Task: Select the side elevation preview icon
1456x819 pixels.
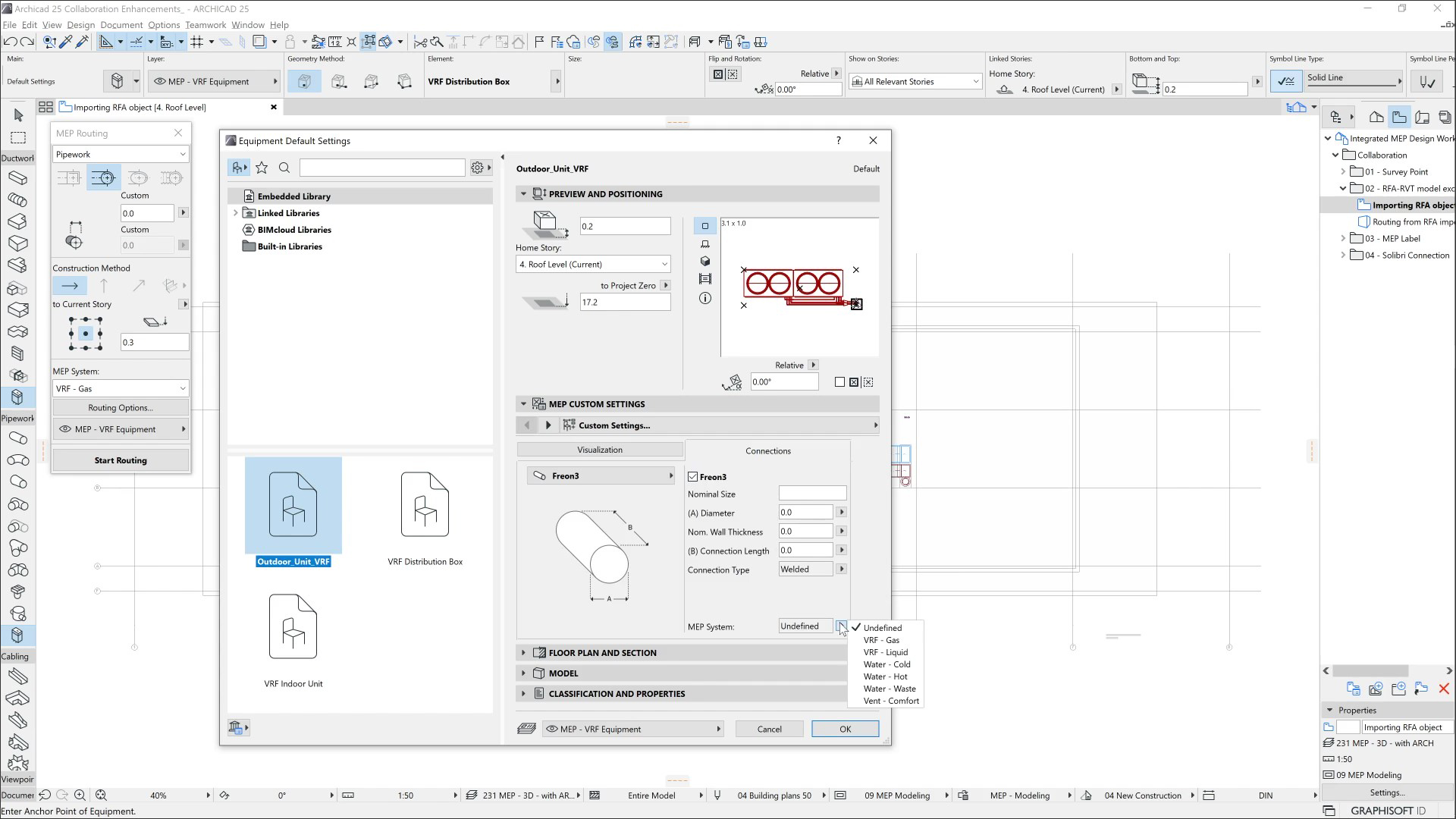Action: pyautogui.click(x=705, y=243)
